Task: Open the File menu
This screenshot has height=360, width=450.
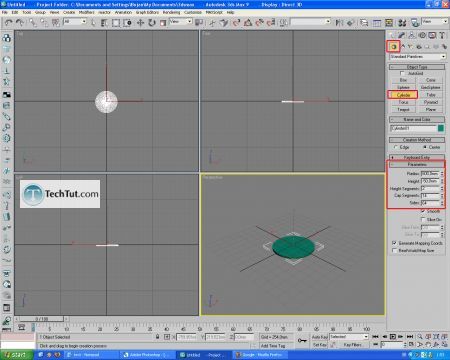Action: pos(4,12)
